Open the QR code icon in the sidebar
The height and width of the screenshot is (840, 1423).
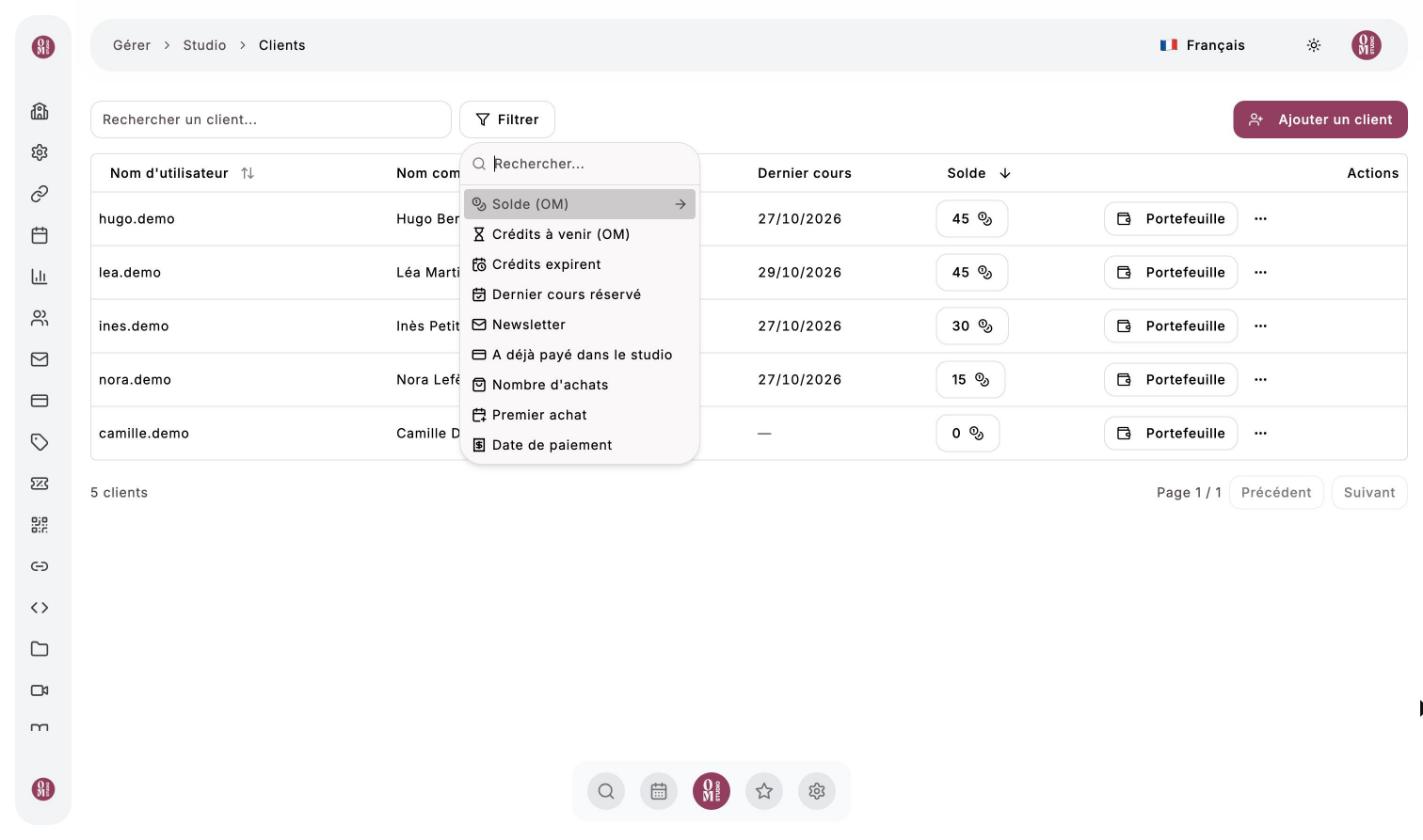[x=40, y=525]
